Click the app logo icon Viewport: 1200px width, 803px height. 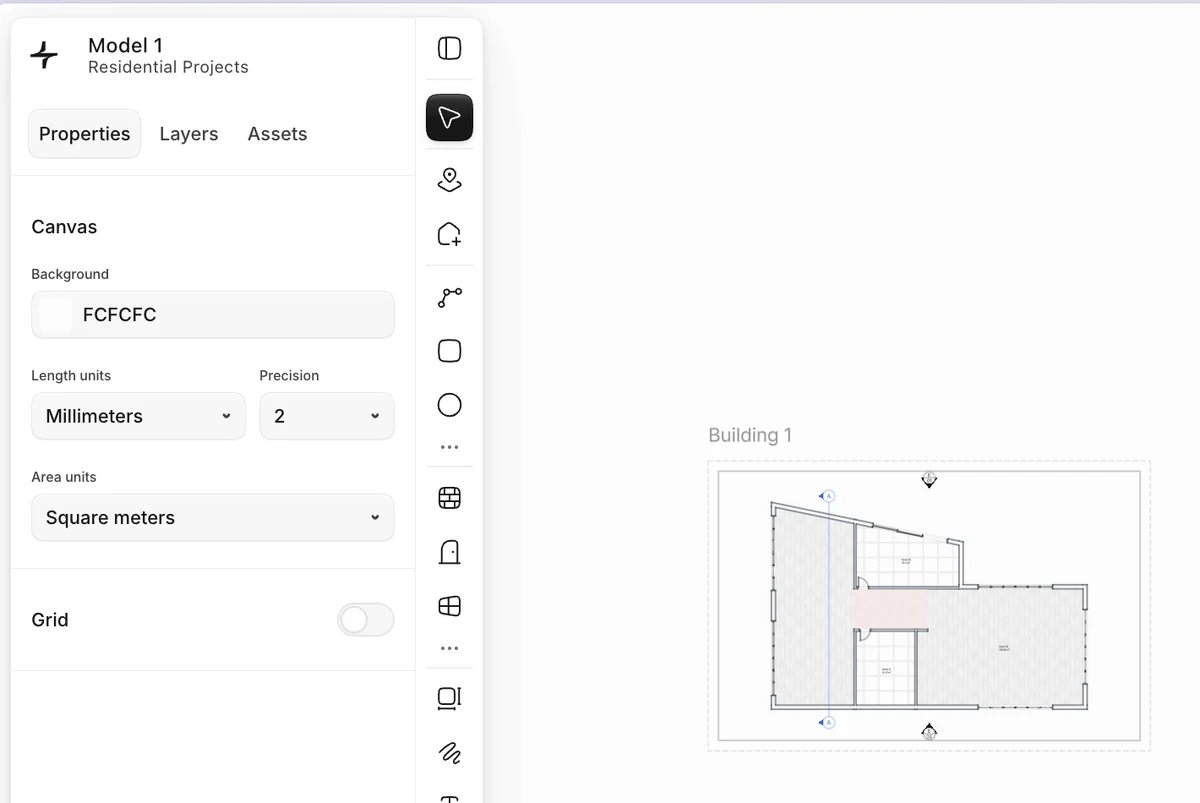(x=45, y=55)
